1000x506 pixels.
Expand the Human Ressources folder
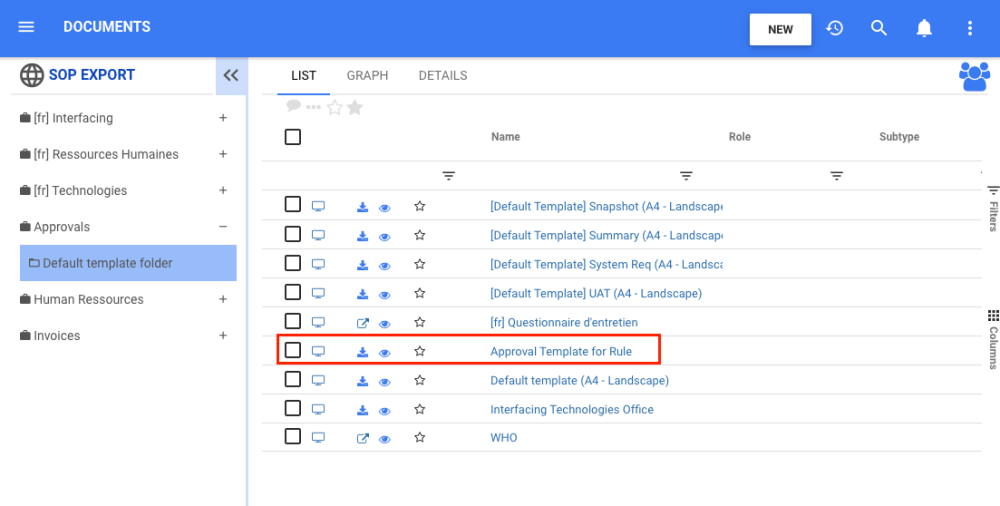coord(223,299)
